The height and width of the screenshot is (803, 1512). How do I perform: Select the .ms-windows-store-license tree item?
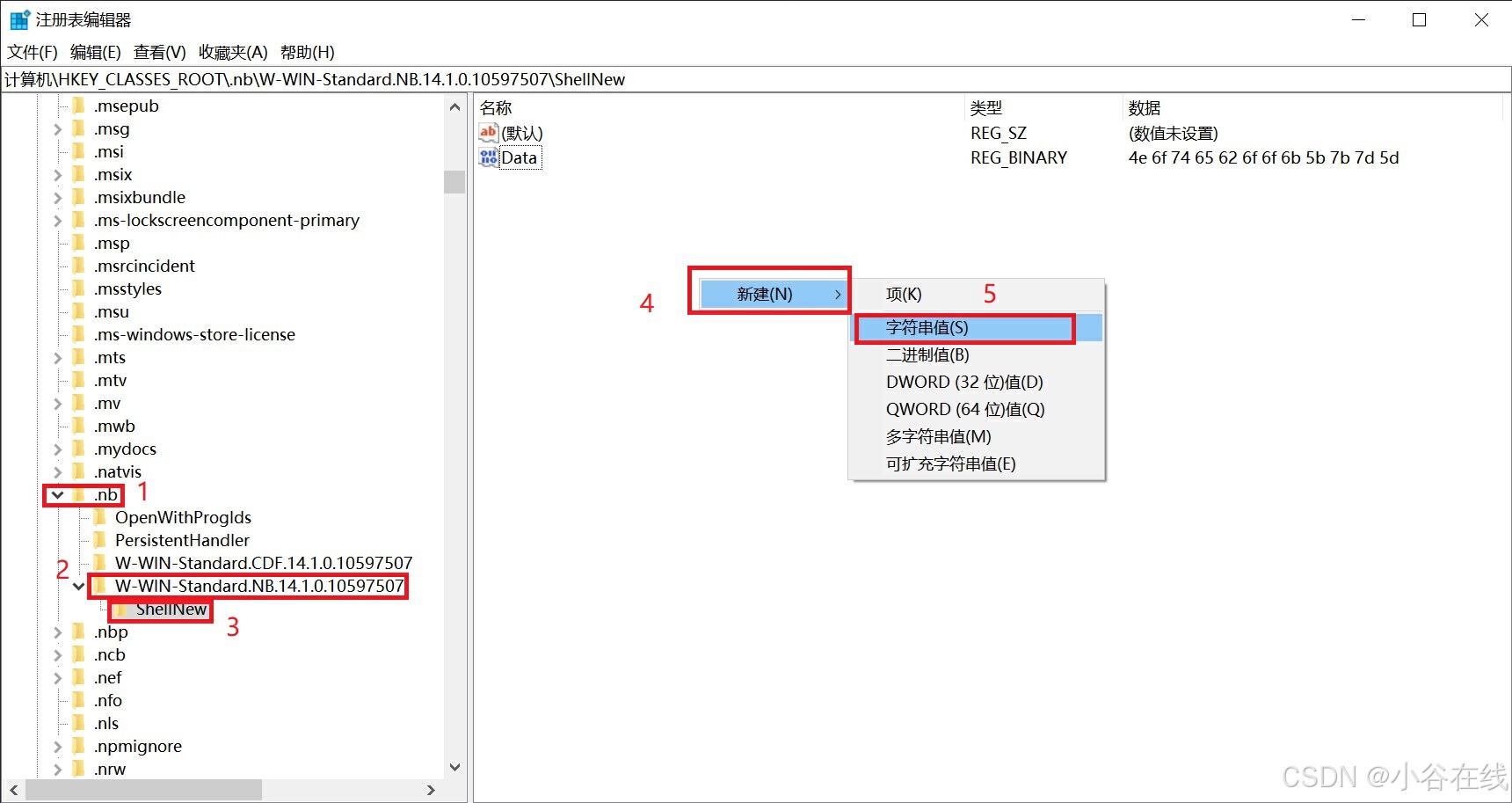point(194,334)
